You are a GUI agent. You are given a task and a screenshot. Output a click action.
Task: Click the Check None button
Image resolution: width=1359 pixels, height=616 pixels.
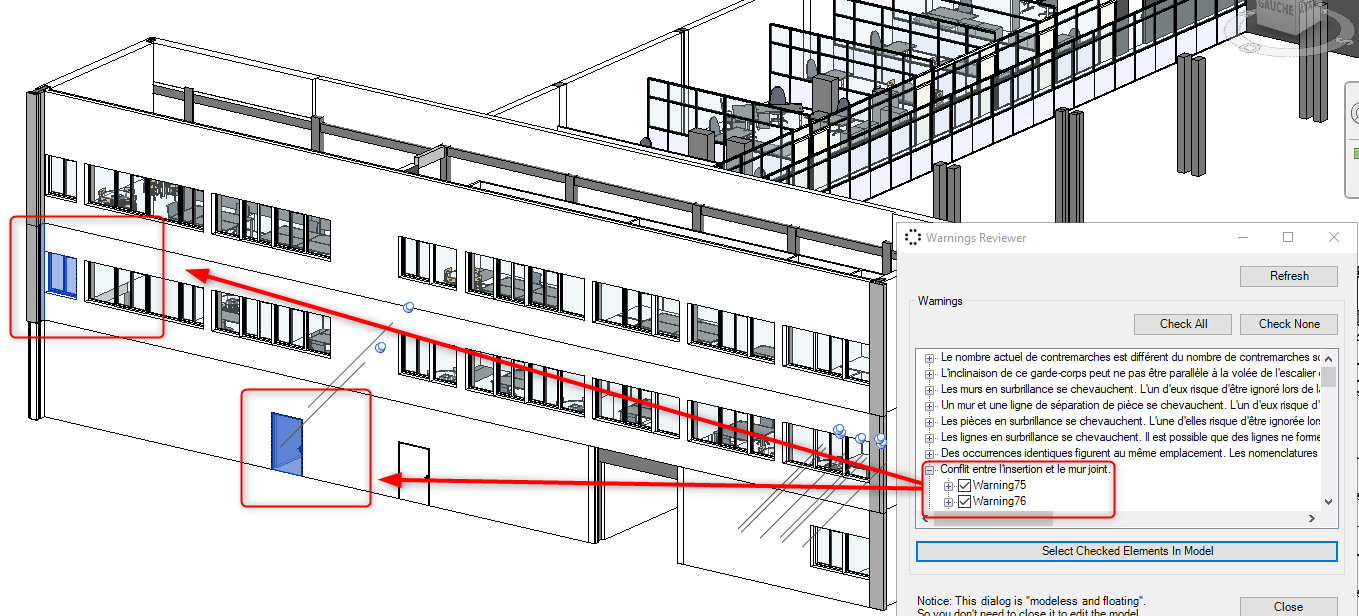click(x=1289, y=324)
